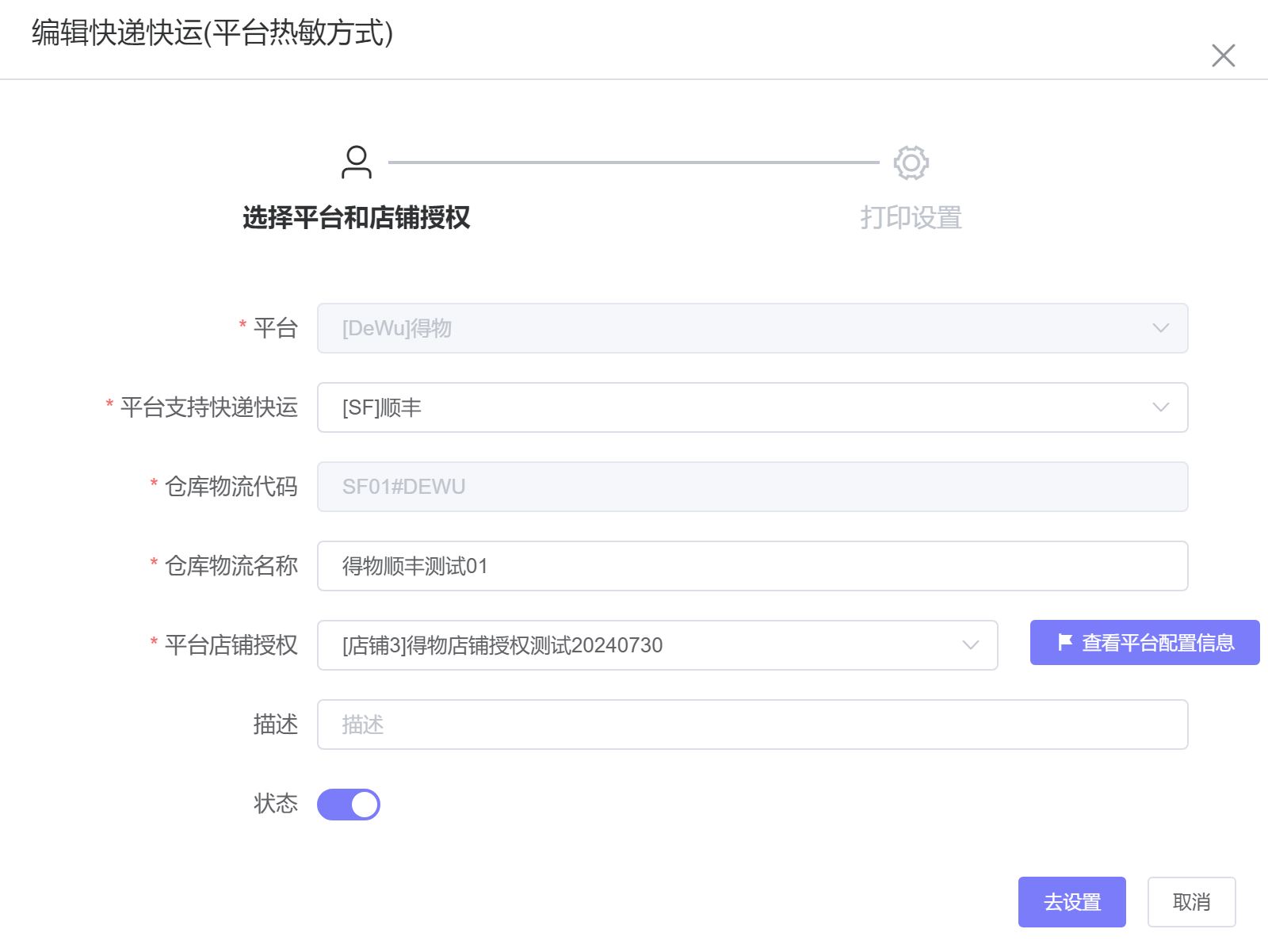Click the user icon for step one
The width and height of the screenshot is (1268, 952).
click(356, 162)
